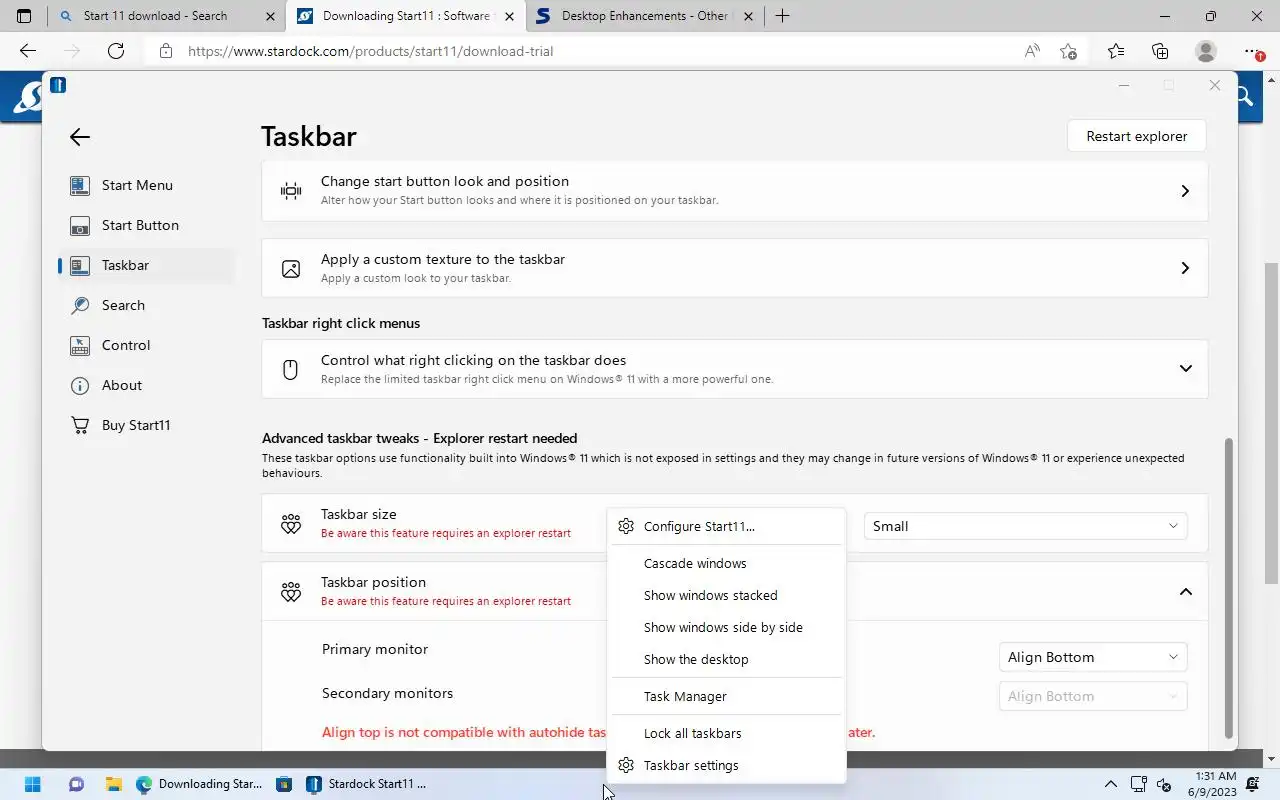Click the Control sidebar icon

[x=80, y=345]
